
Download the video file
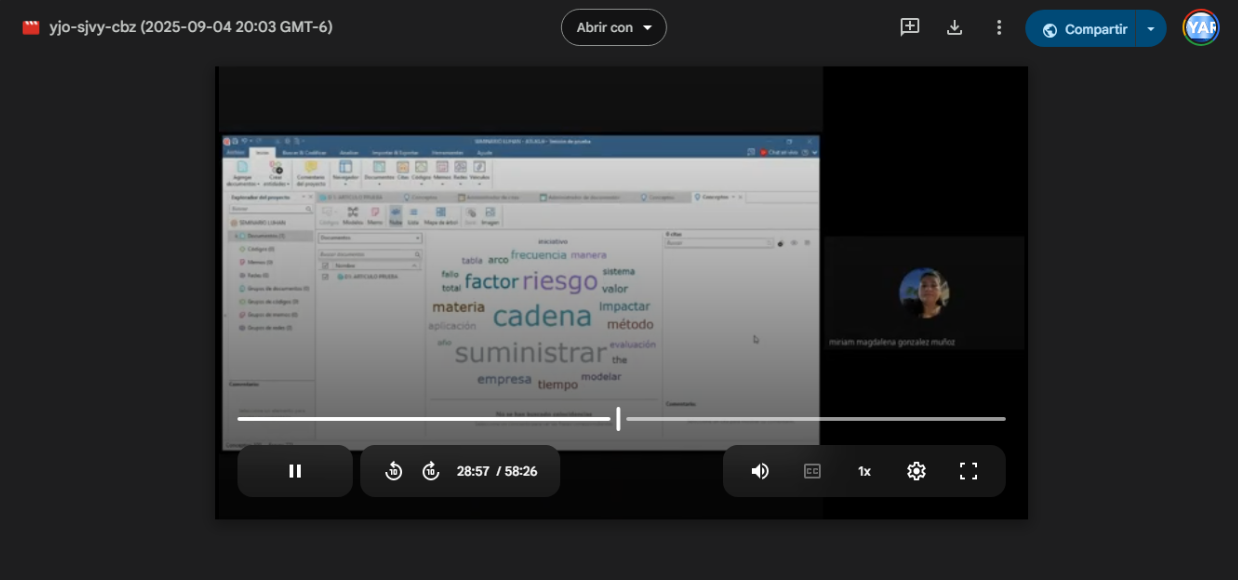(954, 28)
